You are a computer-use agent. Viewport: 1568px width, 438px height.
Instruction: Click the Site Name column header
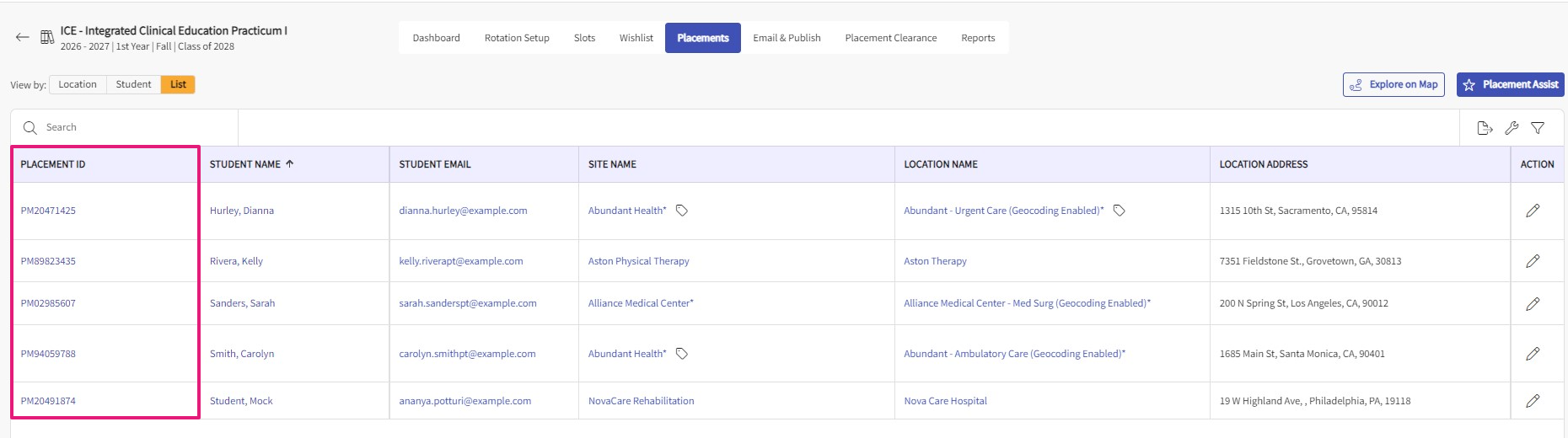(x=612, y=164)
